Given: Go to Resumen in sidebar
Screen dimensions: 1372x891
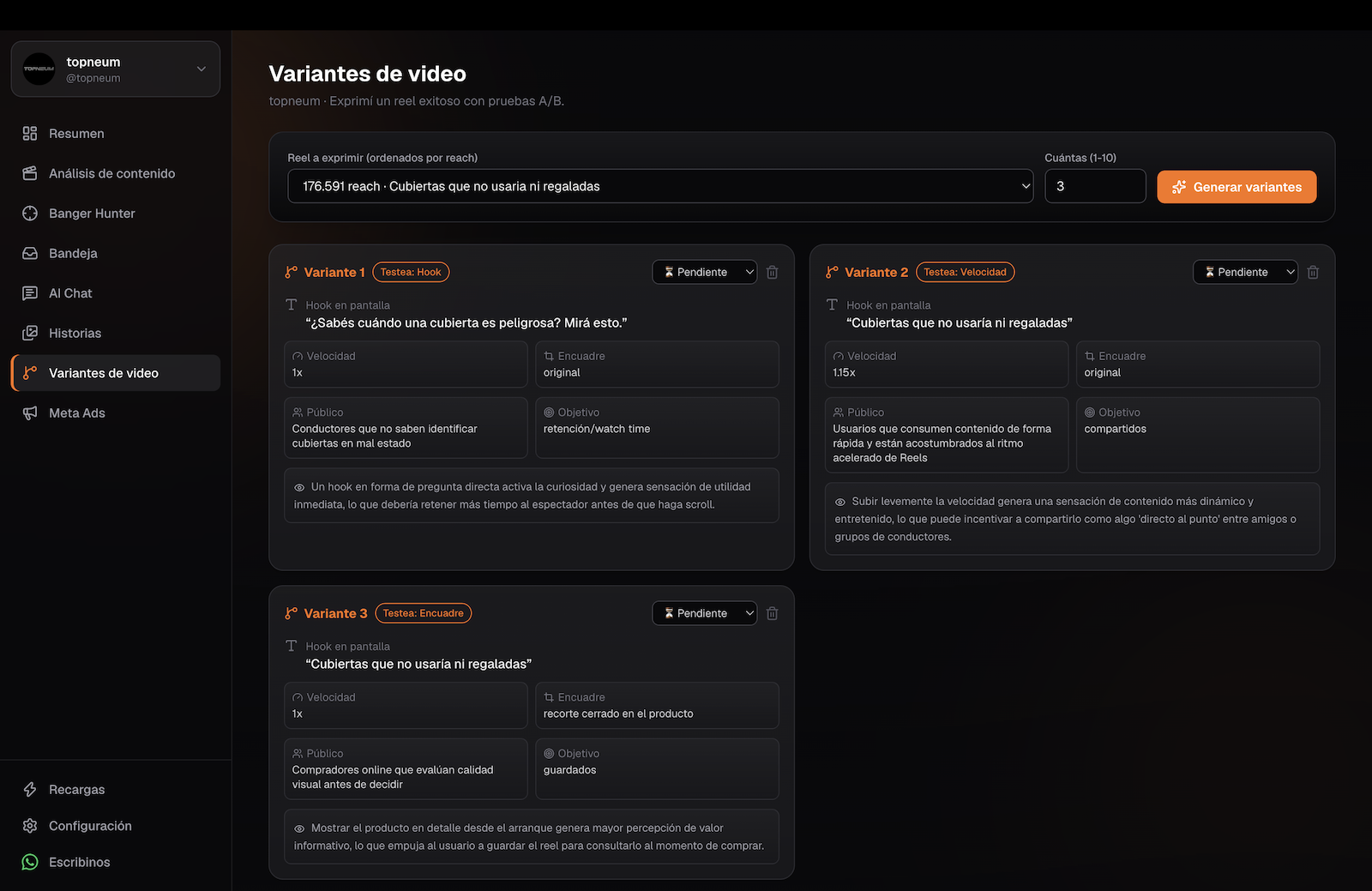Looking at the screenshot, I should [116, 134].
